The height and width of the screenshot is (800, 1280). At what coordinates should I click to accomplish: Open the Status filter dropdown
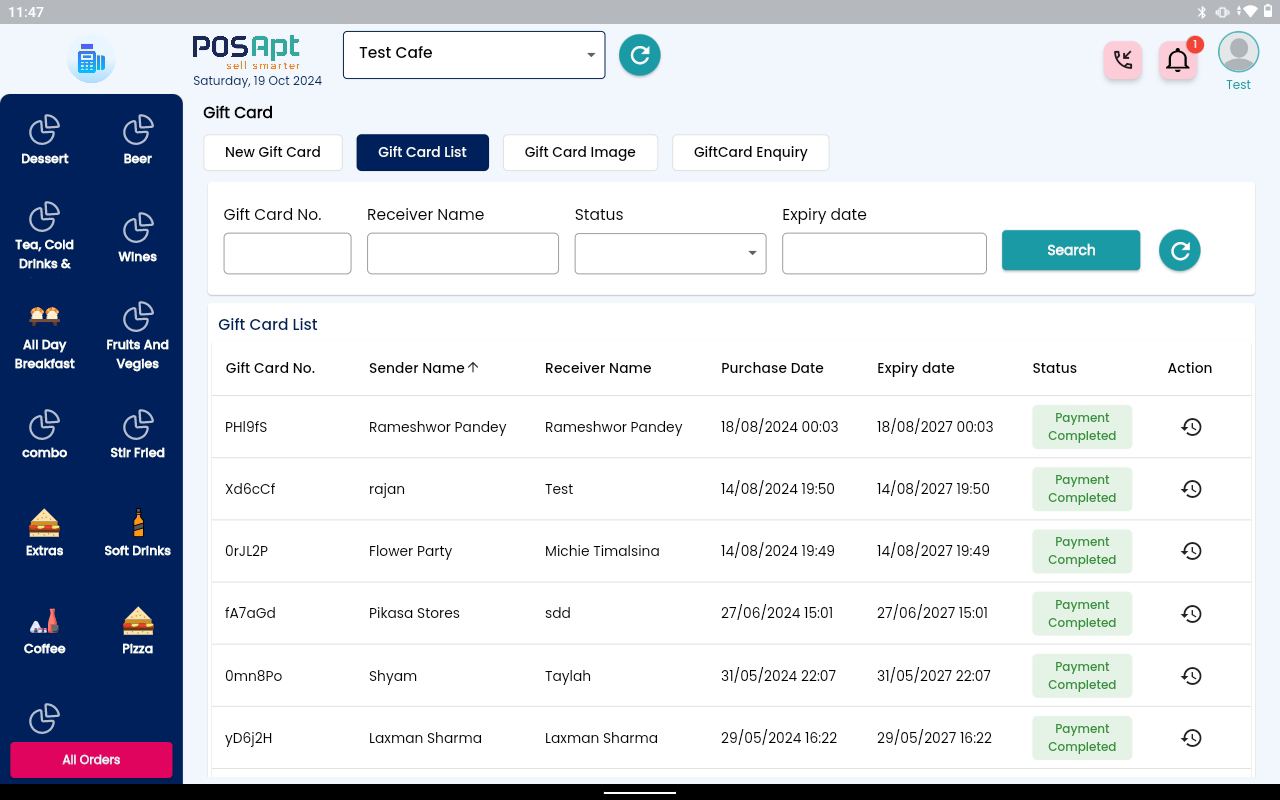pos(670,253)
